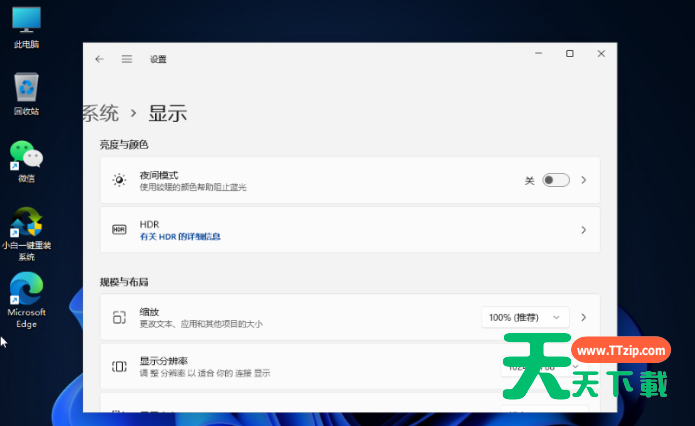Toggle 夜间模式 night light switch
The height and width of the screenshot is (426, 695).
[555, 180]
